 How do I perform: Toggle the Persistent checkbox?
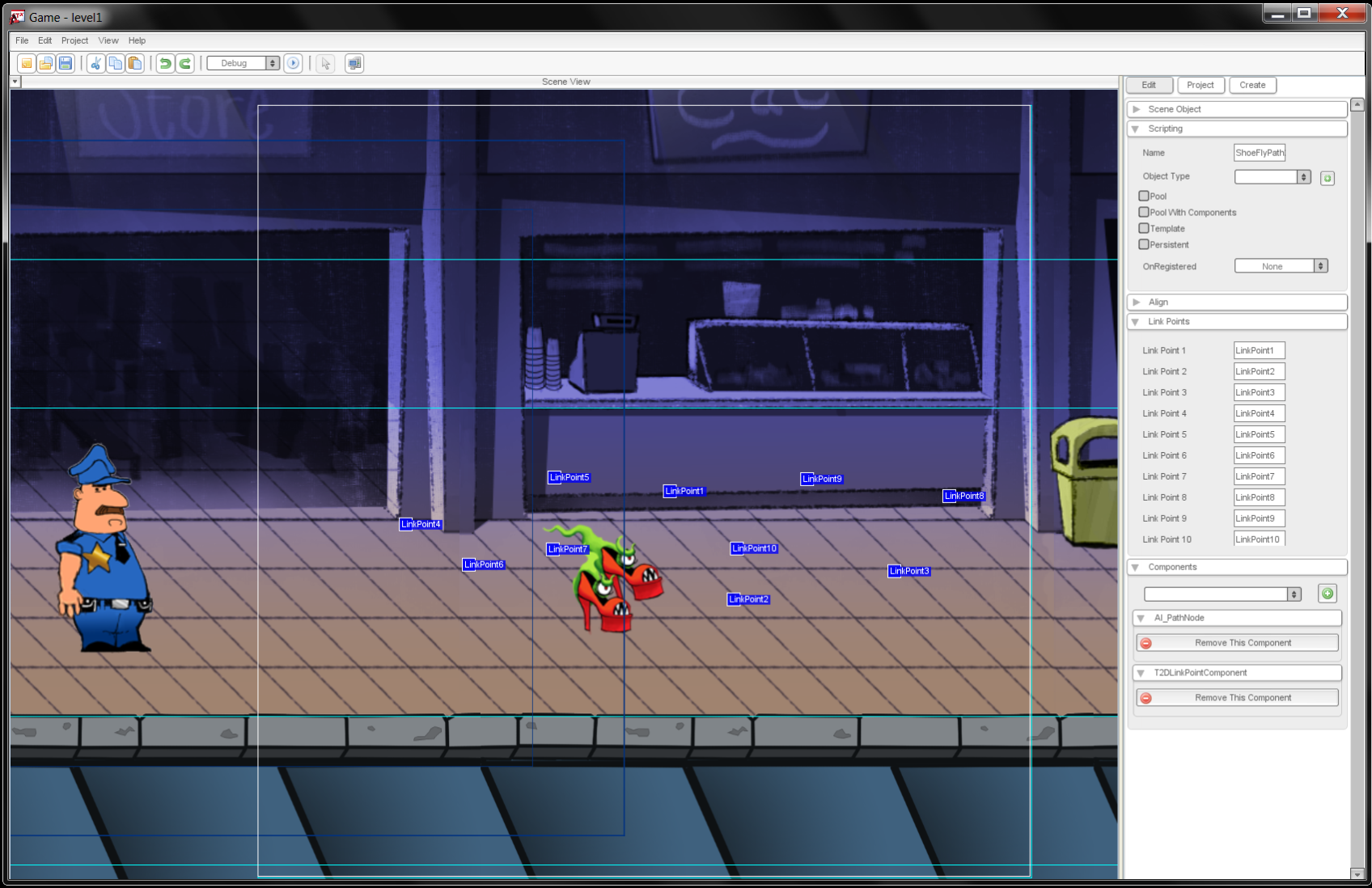pos(1144,244)
